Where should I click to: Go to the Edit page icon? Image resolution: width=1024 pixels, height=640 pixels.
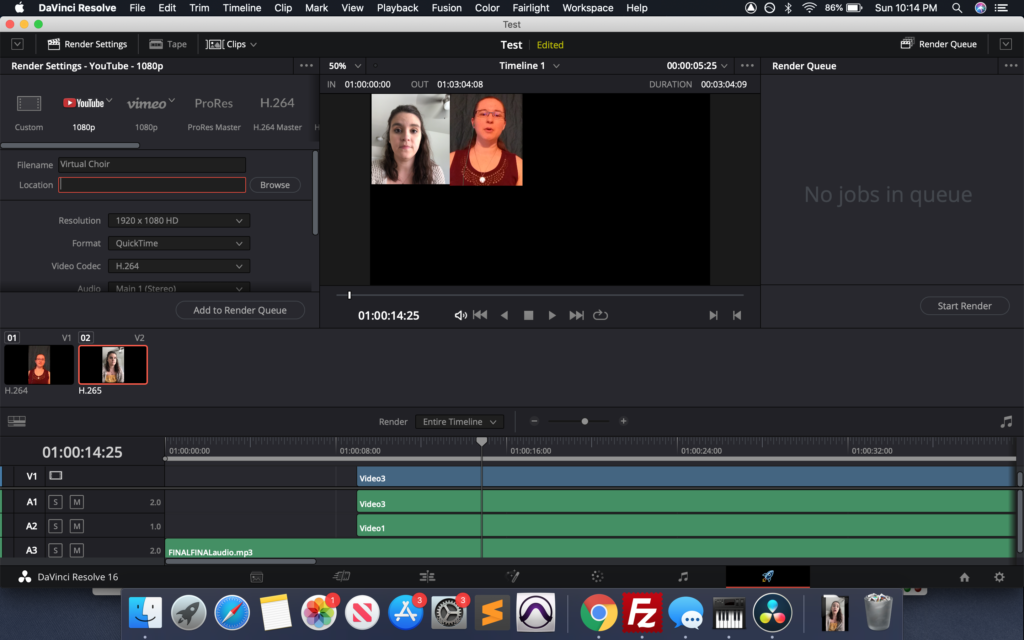pyautogui.click(x=427, y=577)
